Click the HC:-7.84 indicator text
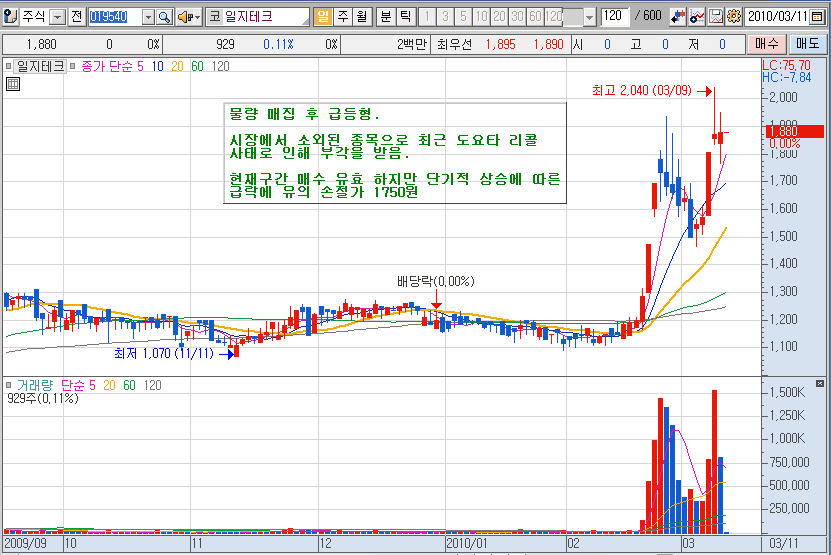 (x=786, y=77)
